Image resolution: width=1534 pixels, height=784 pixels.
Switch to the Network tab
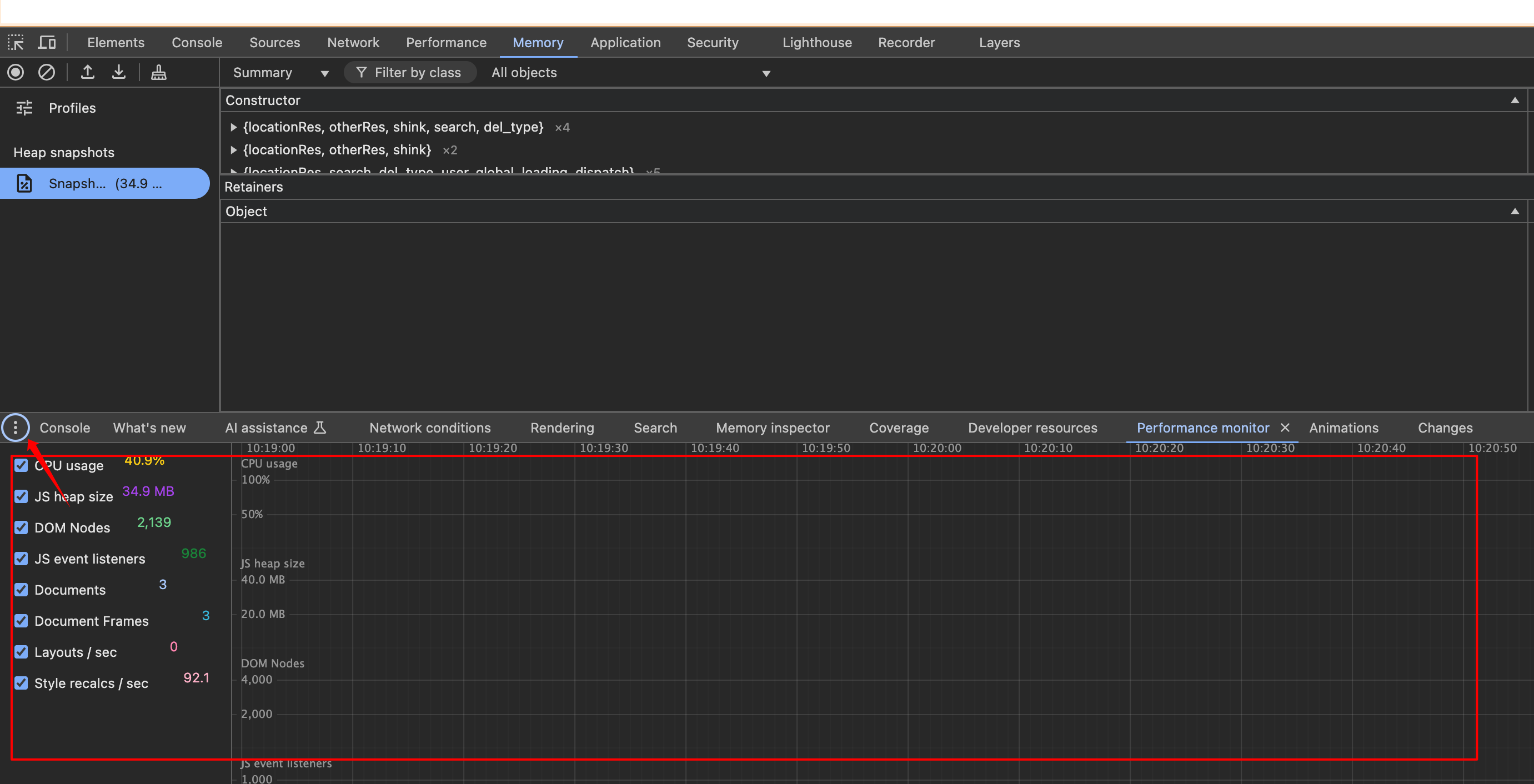click(x=353, y=42)
